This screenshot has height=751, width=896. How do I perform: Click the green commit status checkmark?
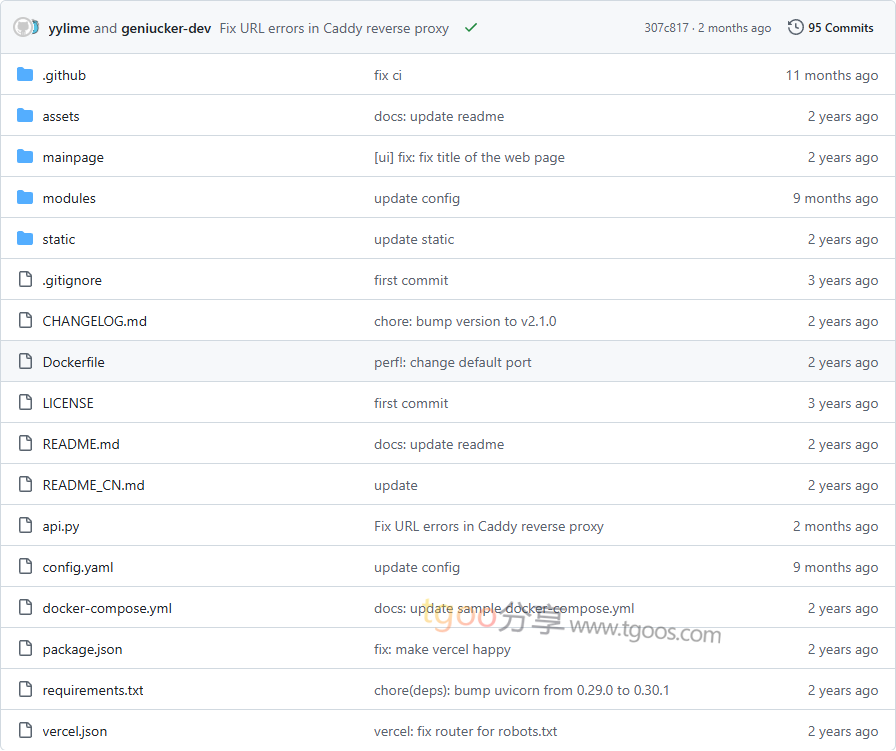471,28
